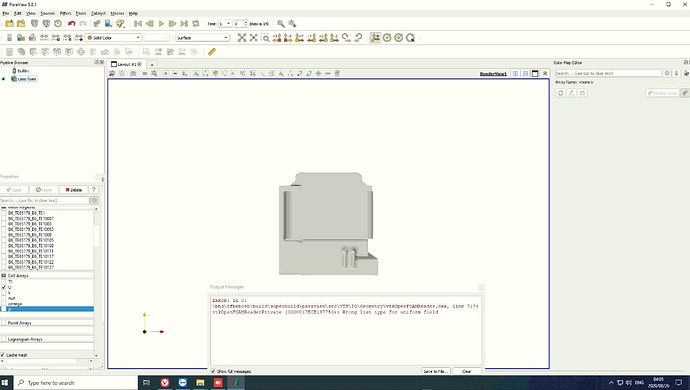Click the Connect to server icon

point(34,23)
